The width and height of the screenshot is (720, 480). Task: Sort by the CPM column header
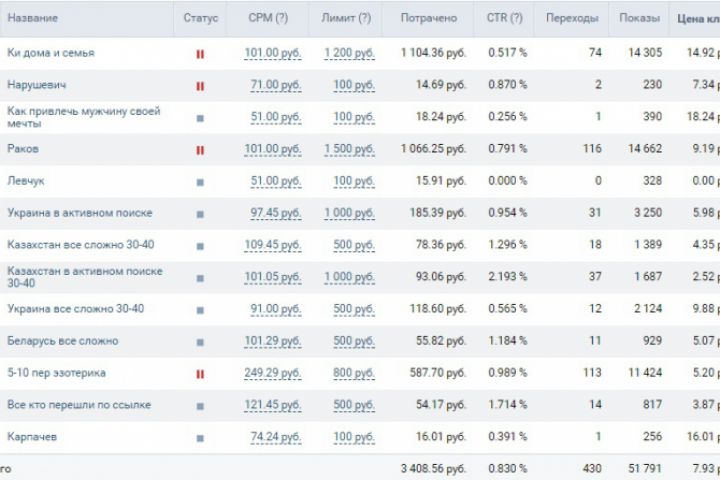268,18
